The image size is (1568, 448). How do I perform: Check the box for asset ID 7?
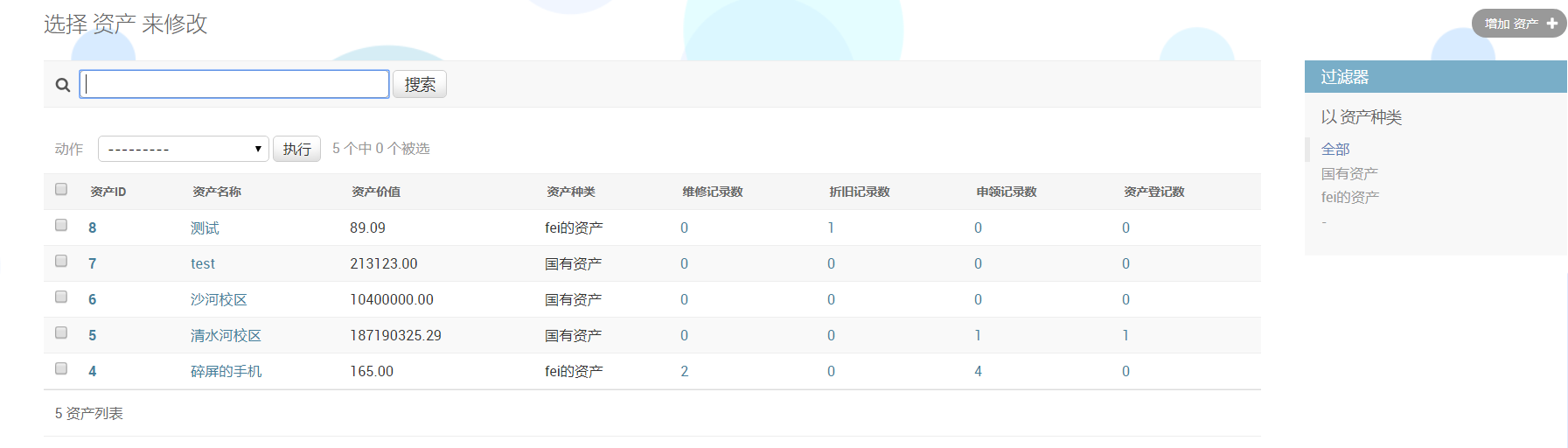click(61, 261)
